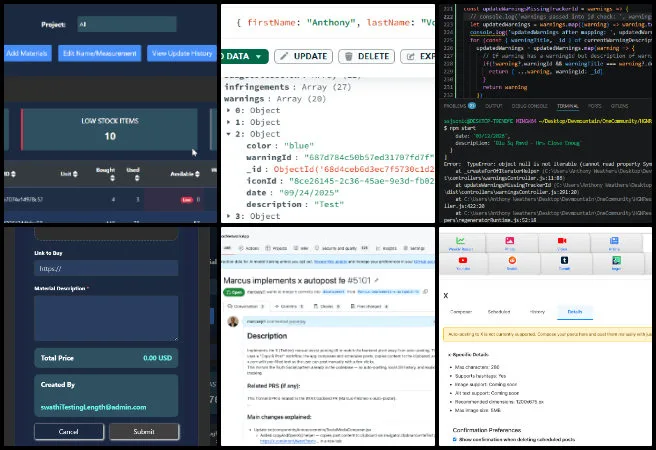
Task: Select the Checks tab of the pull request
Action: click(327, 307)
